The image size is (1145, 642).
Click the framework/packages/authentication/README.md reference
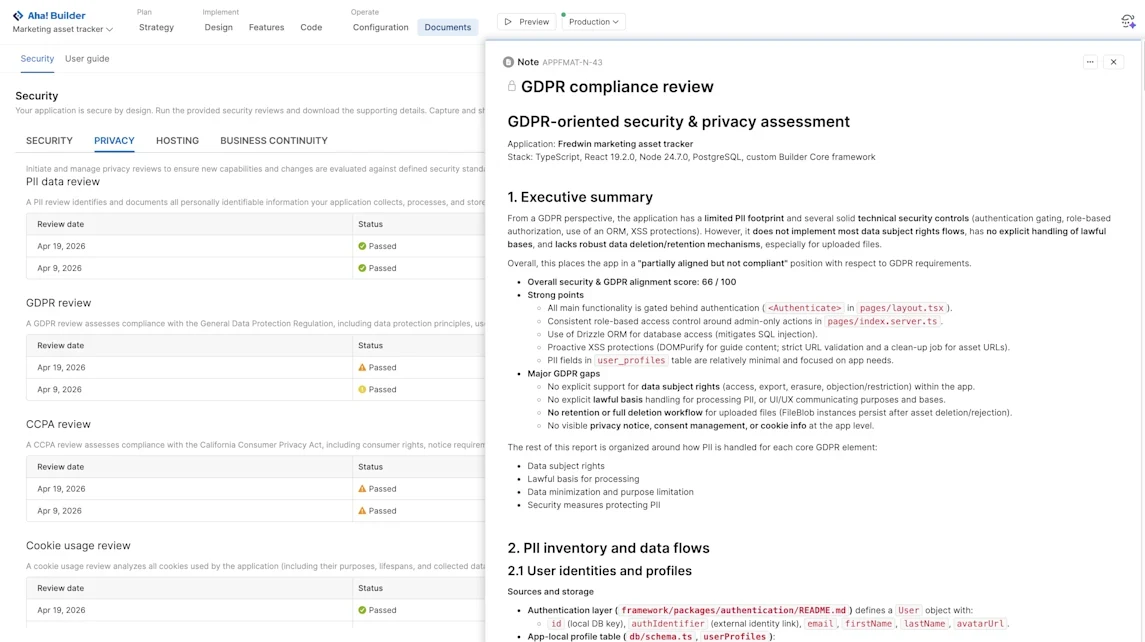pyautogui.click(x=733, y=611)
